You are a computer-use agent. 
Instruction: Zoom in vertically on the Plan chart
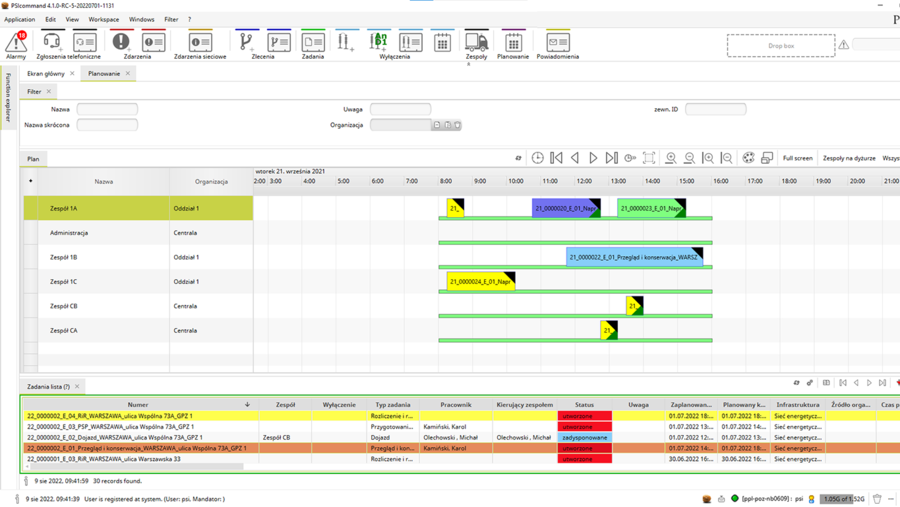670,158
